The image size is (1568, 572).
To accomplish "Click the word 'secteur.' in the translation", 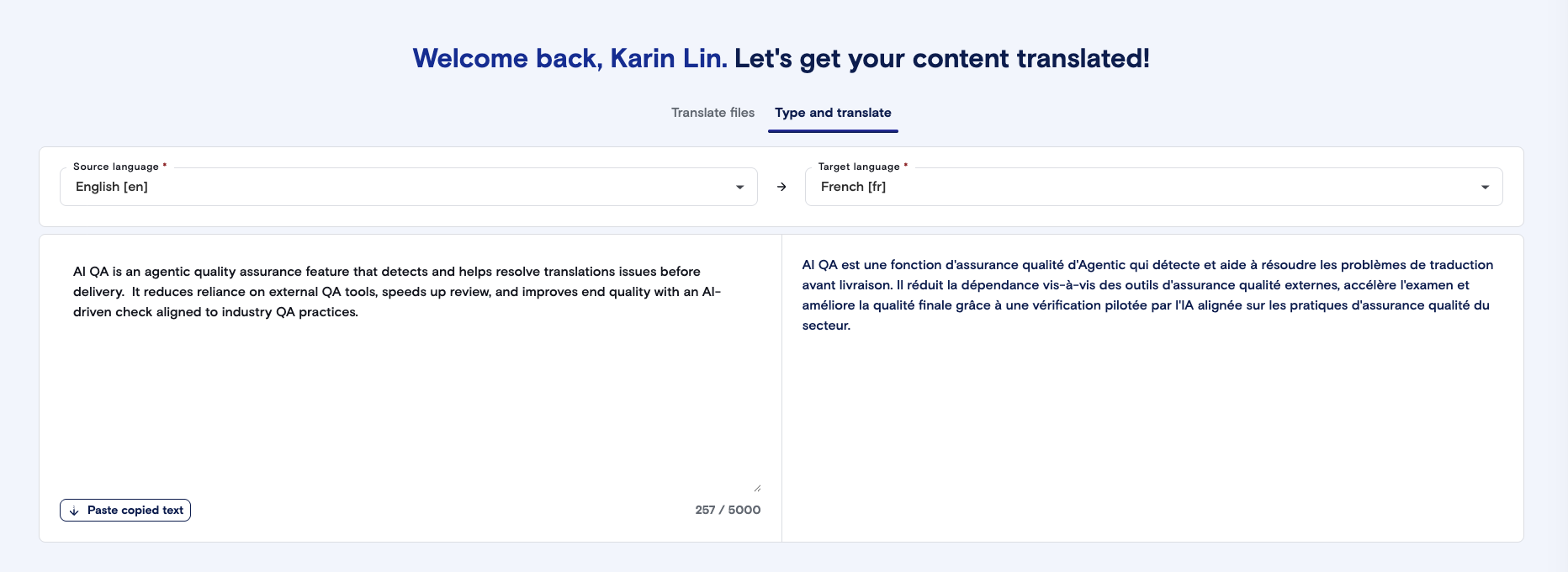I will 826,326.
